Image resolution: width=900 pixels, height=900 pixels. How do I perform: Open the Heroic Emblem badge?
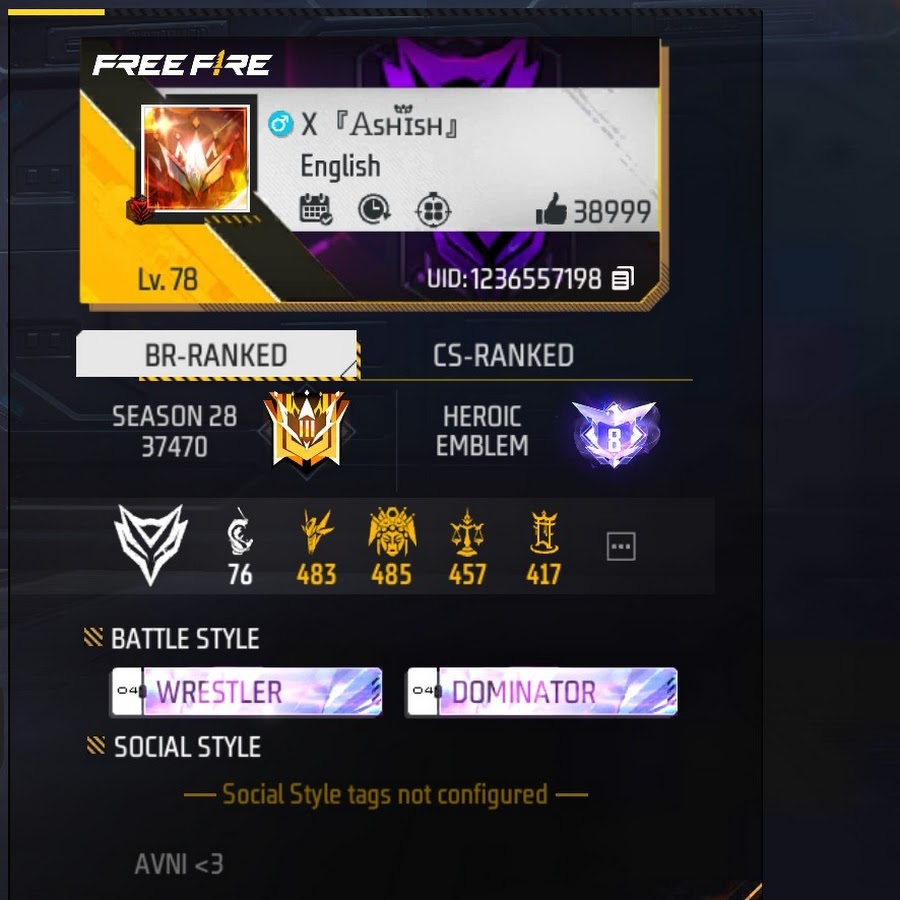pos(615,433)
